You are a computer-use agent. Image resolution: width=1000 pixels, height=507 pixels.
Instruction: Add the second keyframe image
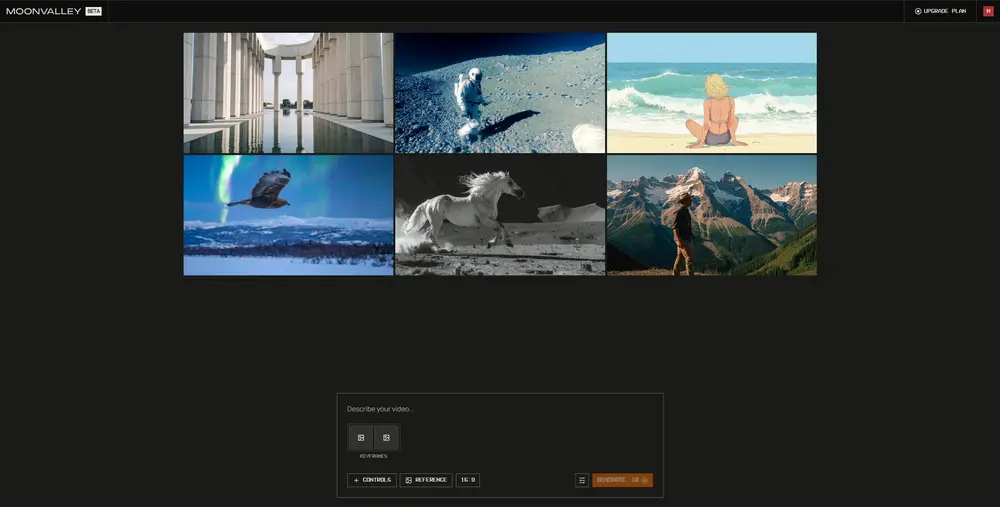tap(386, 437)
